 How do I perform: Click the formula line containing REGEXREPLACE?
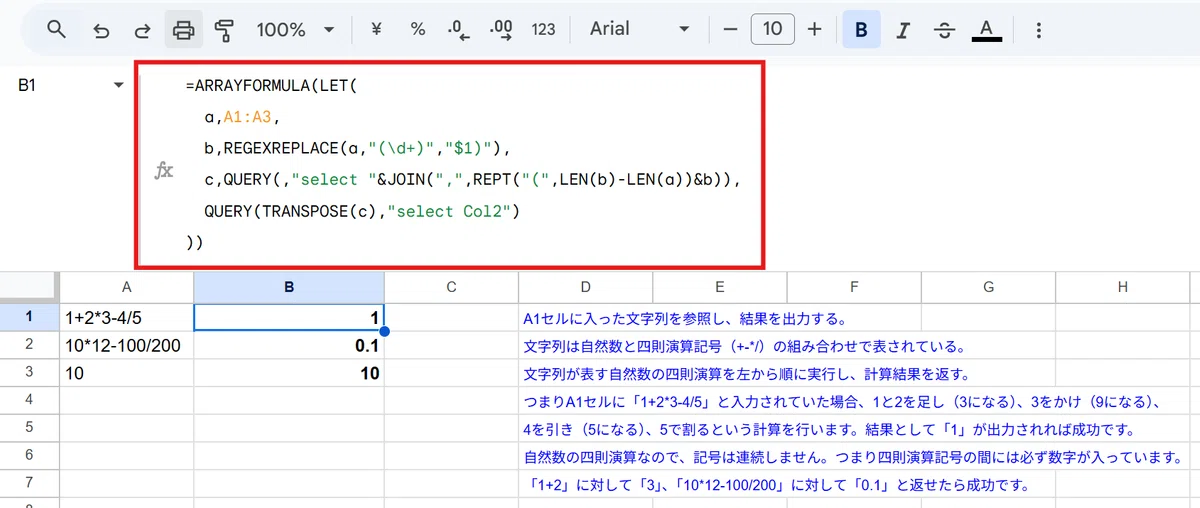(x=357, y=149)
